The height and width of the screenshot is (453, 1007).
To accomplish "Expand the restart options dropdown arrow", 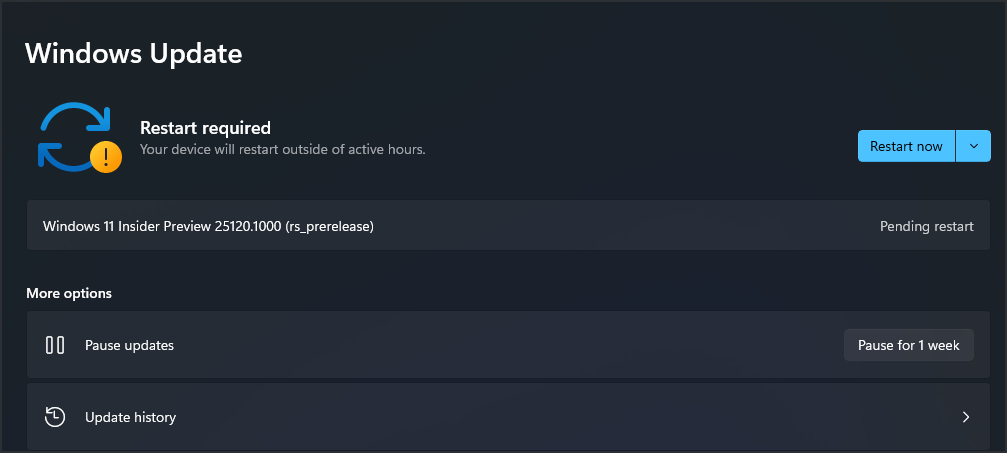I will click(974, 147).
